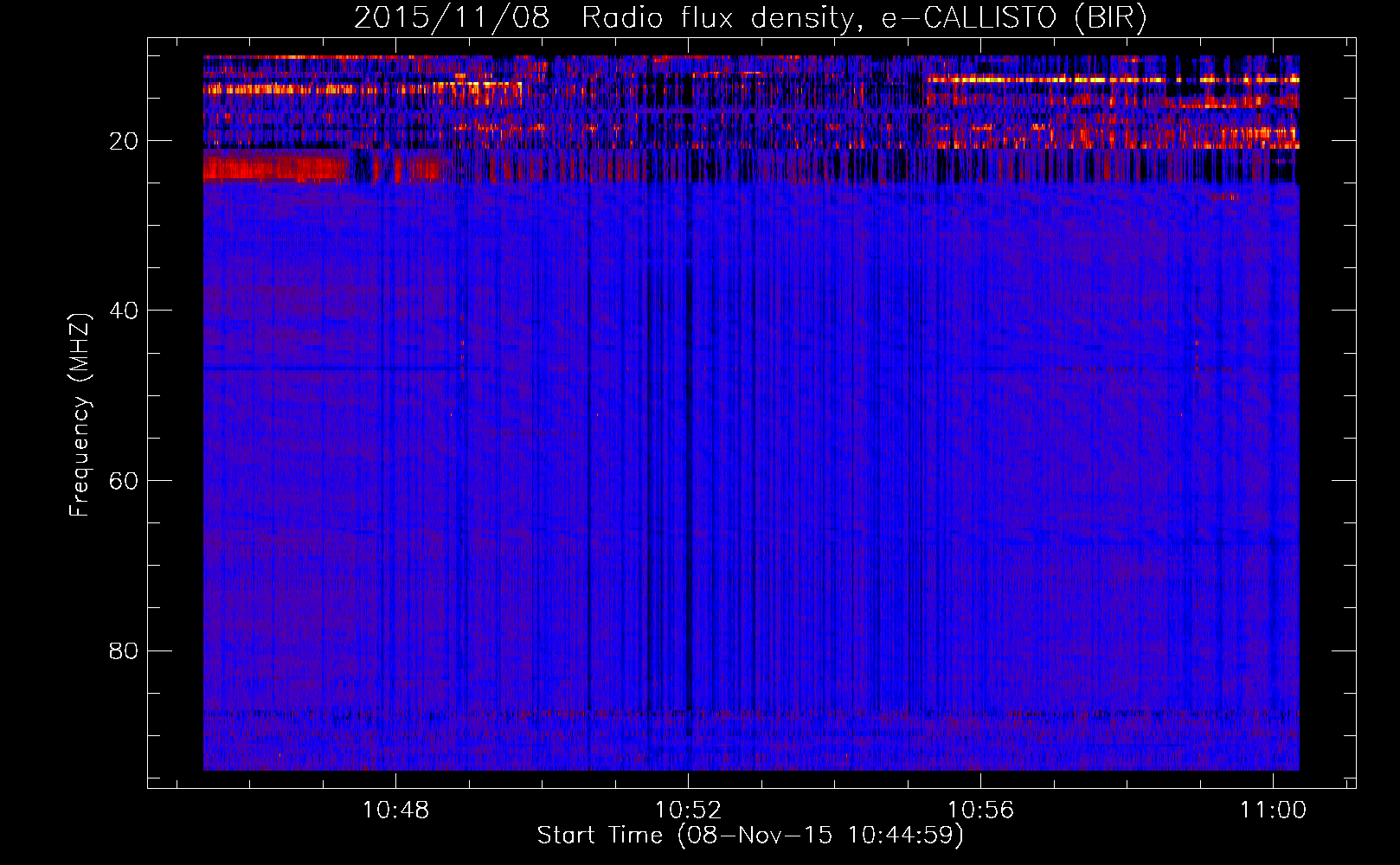Click the 10:56 time tick label
This screenshot has width=1400, height=865.
[x=980, y=810]
